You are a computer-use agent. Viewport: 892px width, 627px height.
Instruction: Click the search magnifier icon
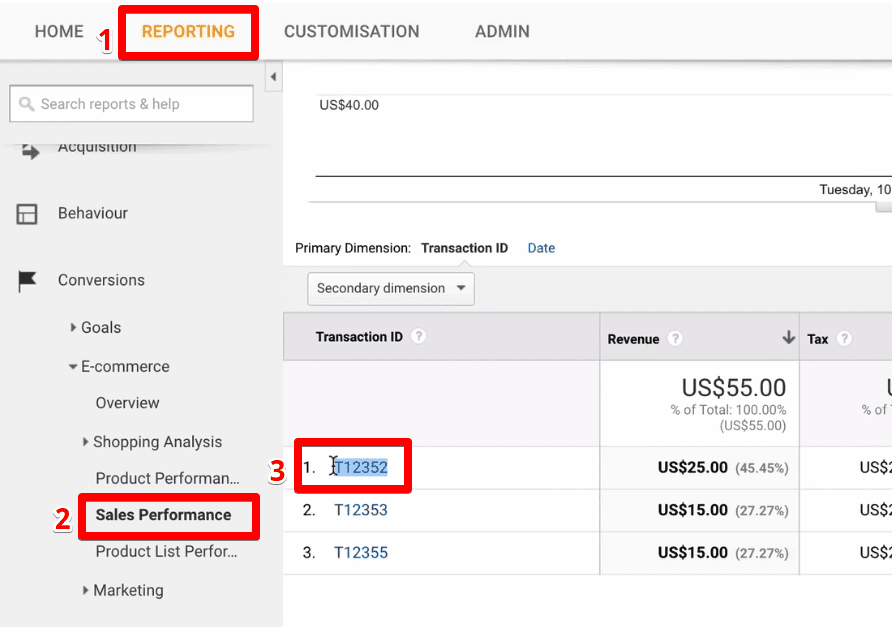26,104
